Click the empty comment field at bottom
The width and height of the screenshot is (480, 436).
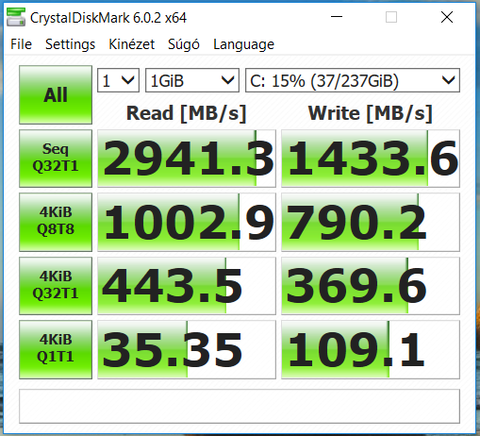coord(239,406)
